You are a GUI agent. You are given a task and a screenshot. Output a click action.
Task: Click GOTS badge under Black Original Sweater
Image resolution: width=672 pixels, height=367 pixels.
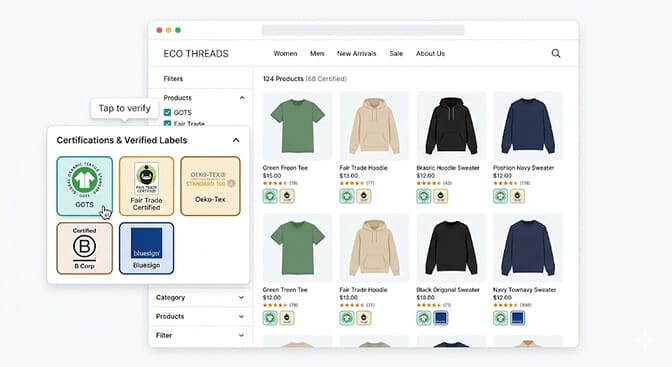(x=423, y=318)
